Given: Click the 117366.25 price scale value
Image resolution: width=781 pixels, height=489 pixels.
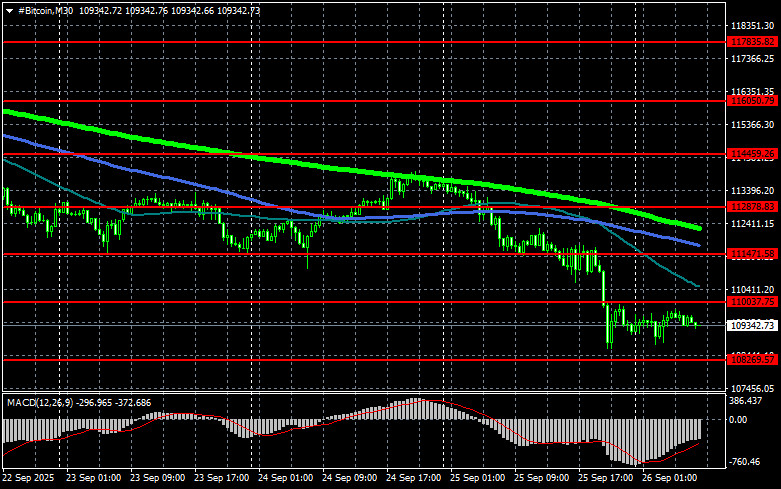Looking at the screenshot, I should (x=753, y=59).
